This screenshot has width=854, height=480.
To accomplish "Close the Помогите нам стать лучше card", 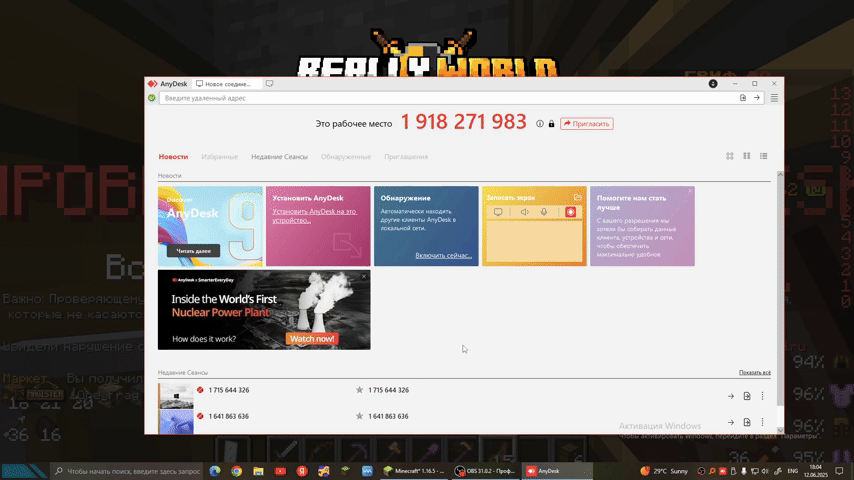I will point(690,191).
